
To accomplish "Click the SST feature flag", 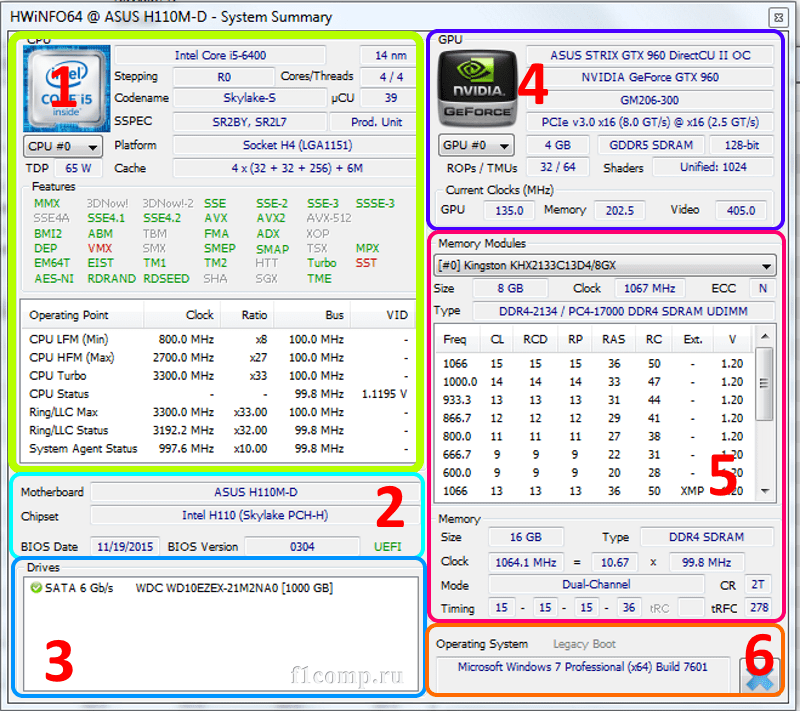I will (x=366, y=263).
